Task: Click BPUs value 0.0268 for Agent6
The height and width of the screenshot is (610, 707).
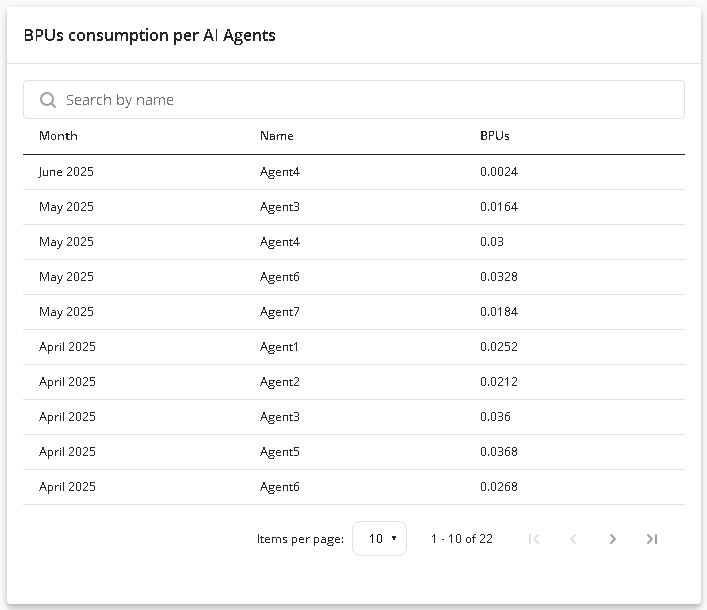Action: click(x=499, y=487)
